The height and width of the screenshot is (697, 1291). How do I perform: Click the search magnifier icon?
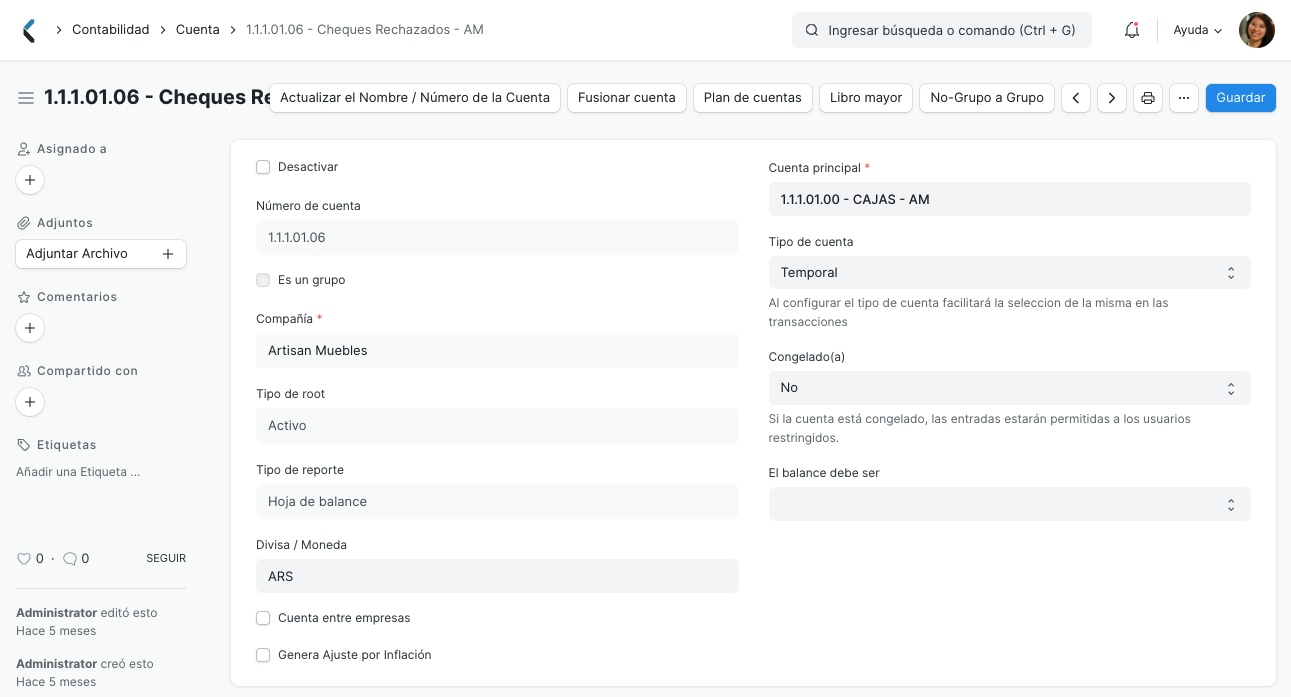pyautogui.click(x=812, y=30)
